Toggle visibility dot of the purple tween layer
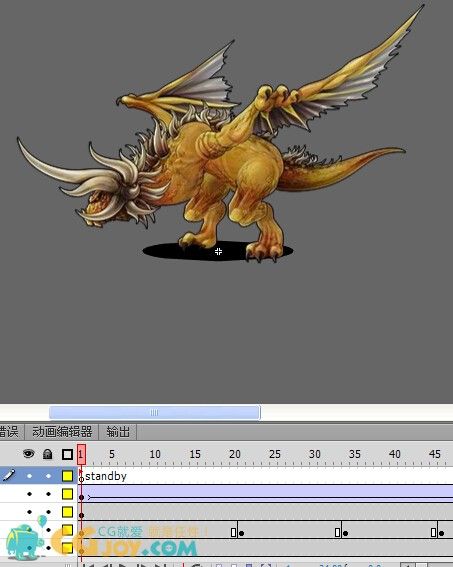The width and height of the screenshot is (453, 567). [29, 494]
